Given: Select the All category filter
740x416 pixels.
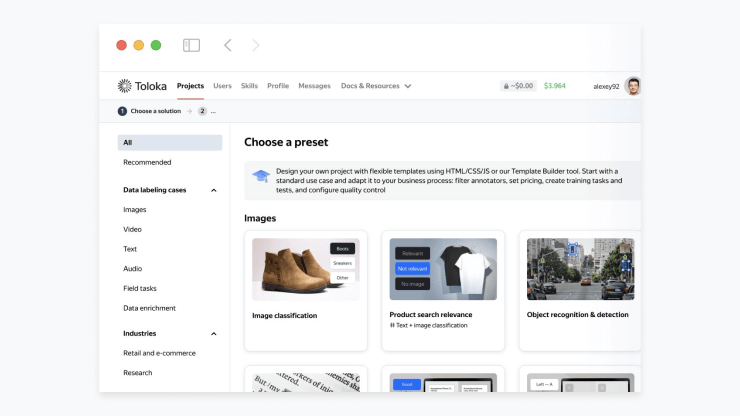Looking at the screenshot, I should (170, 143).
